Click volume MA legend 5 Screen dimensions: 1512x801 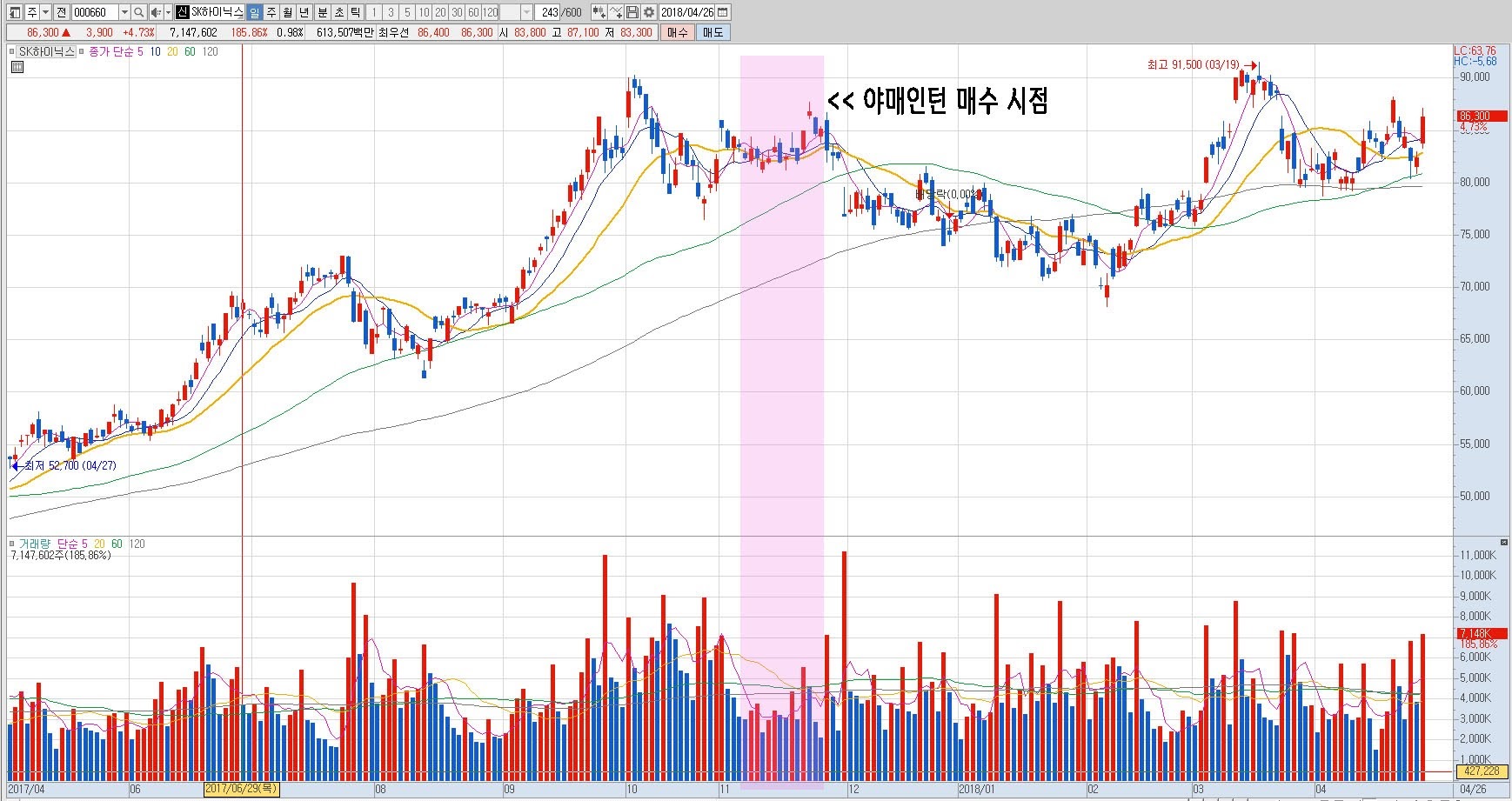click(84, 544)
